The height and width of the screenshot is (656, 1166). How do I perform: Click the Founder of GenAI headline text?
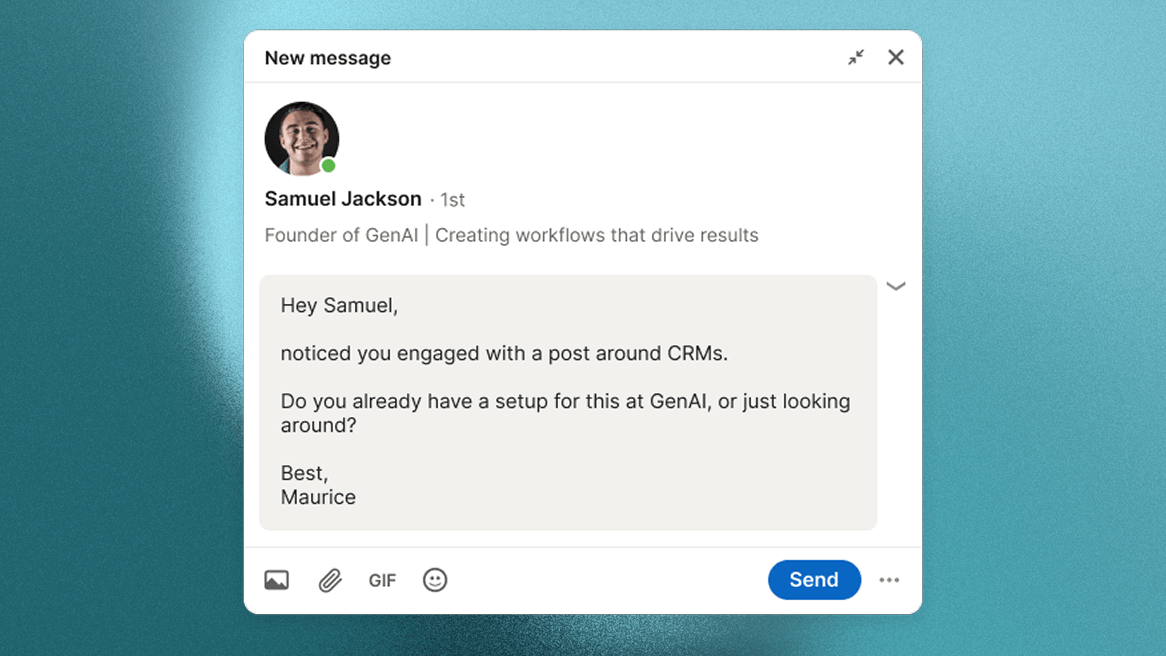pos(512,235)
